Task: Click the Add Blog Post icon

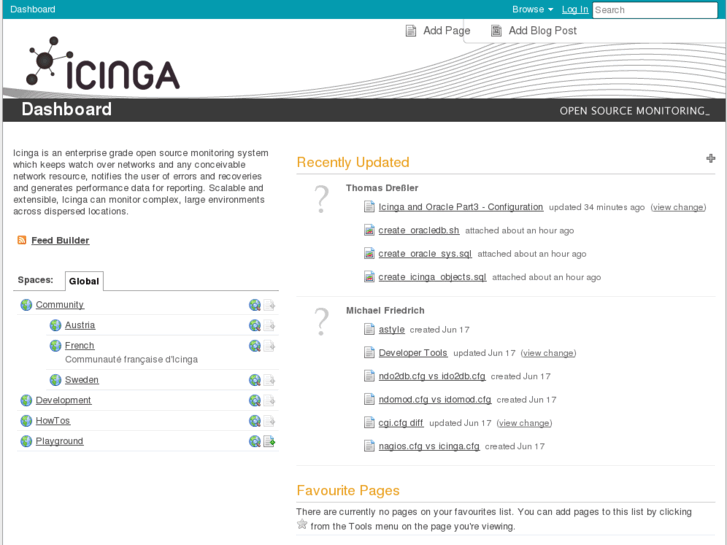Action: tap(497, 31)
